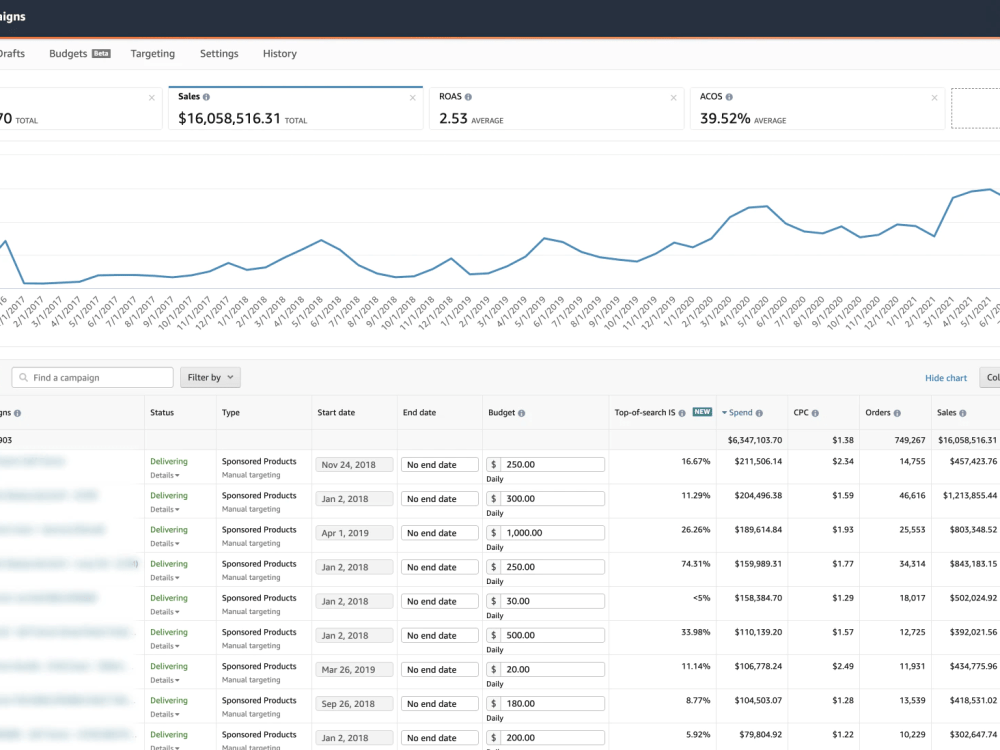The height and width of the screenshot is (750, 1000).
Task: Expand Details for Apr 1, 2019 campaign
Action: point(165,543)
